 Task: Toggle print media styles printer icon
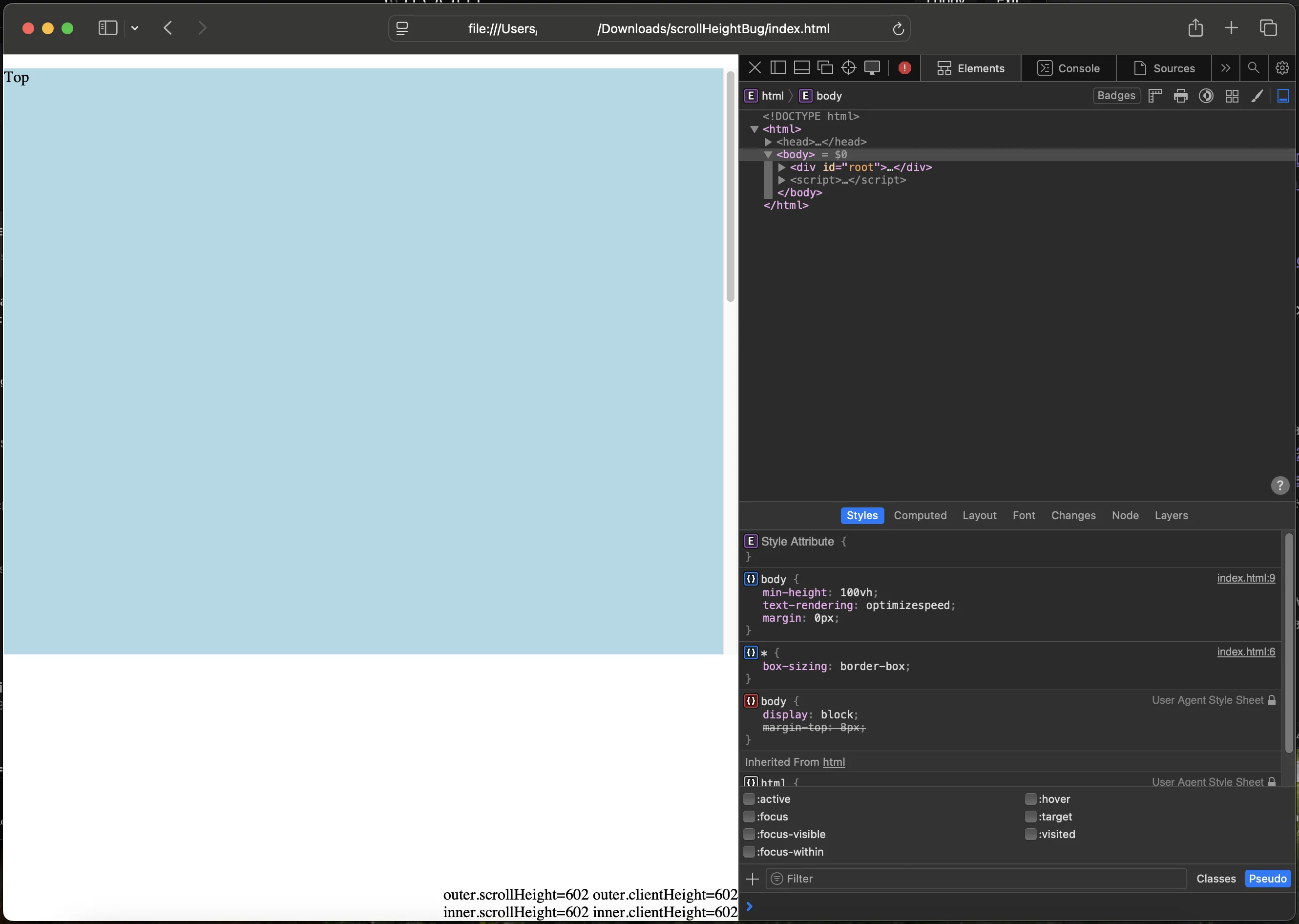click(x=1181, y=96)
